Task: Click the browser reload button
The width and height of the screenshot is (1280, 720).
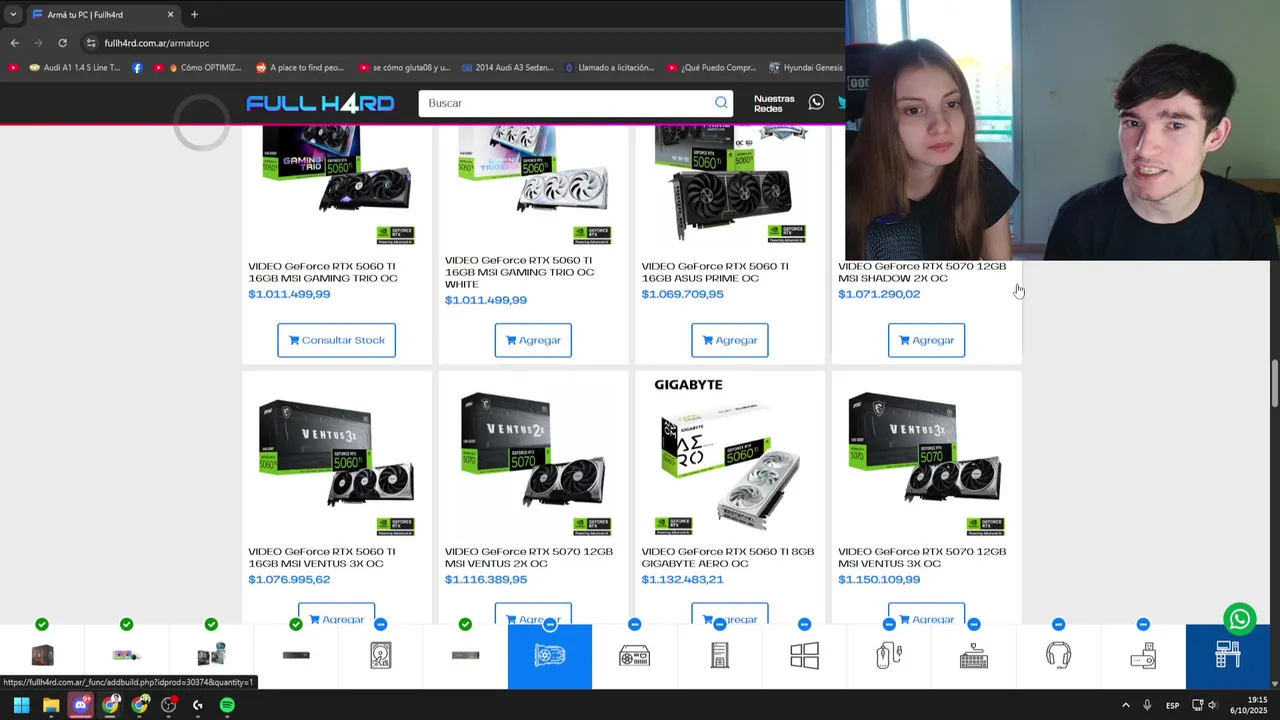Action: 62,43
